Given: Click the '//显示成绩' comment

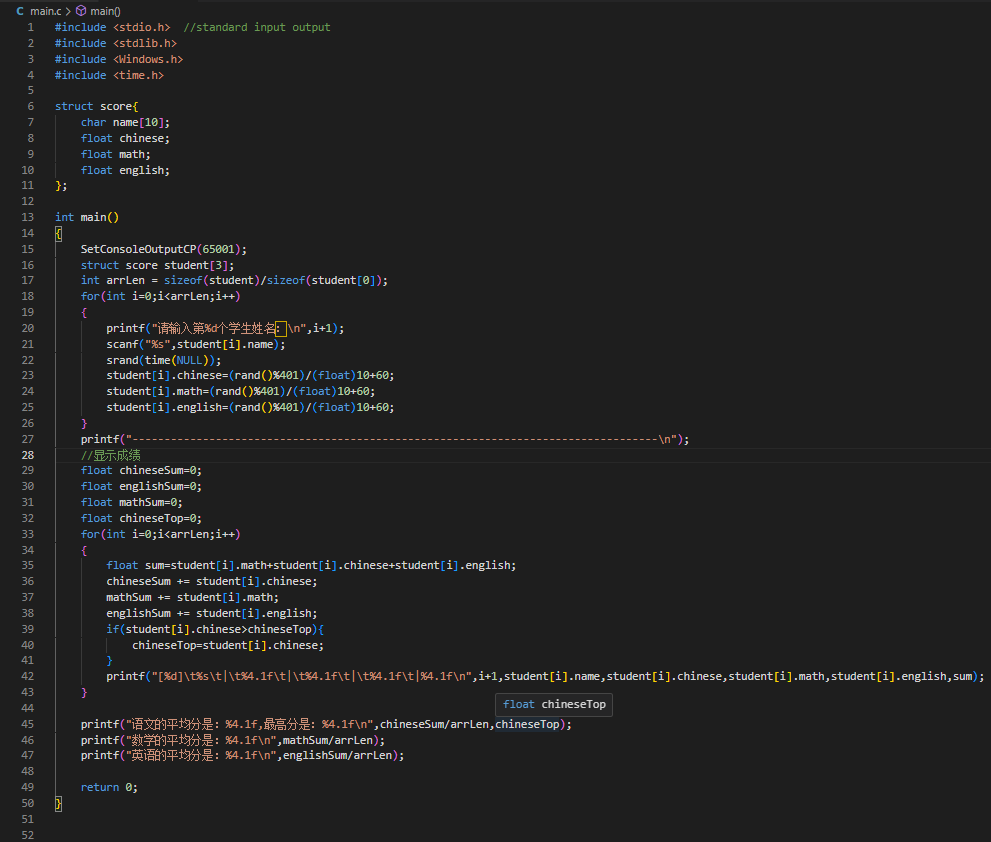Looking at the screenshot, I should (110, 455).
